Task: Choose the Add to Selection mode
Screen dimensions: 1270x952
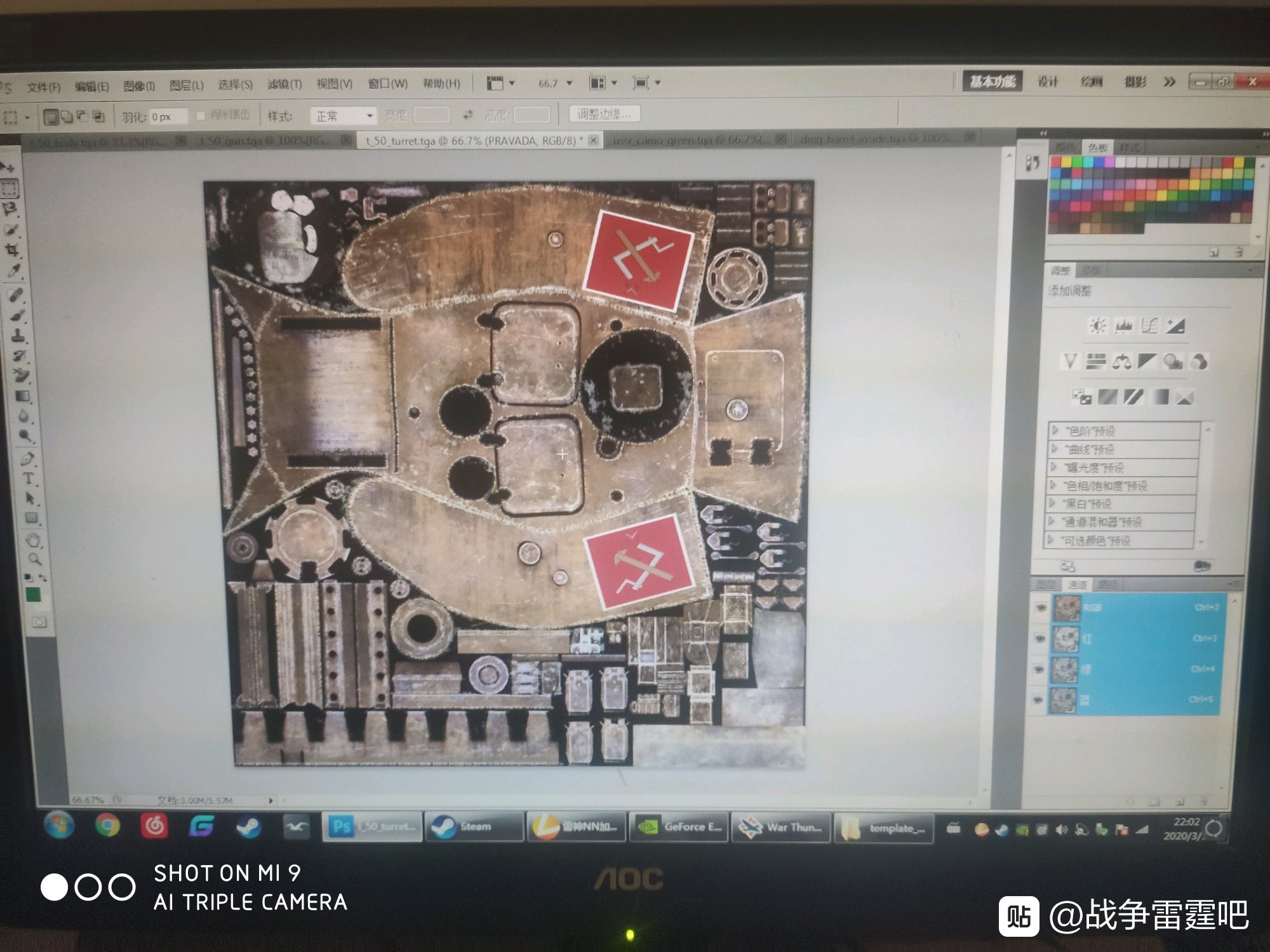Action: [x=67, y=117]
